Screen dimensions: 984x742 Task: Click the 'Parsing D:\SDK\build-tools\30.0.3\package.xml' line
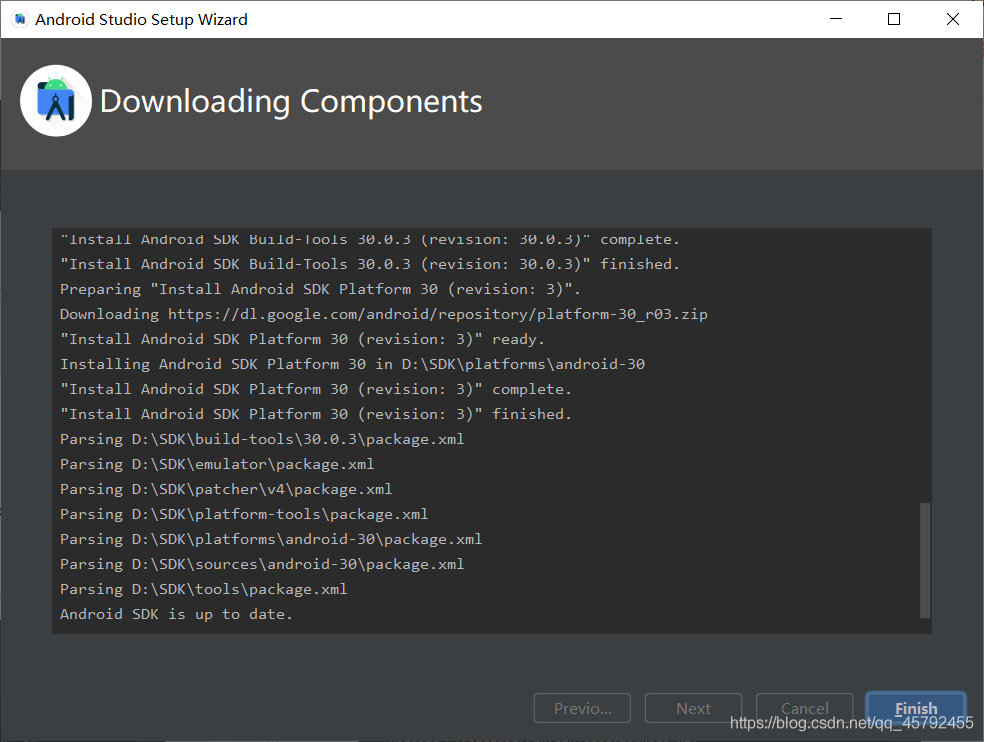coord(262,439)
